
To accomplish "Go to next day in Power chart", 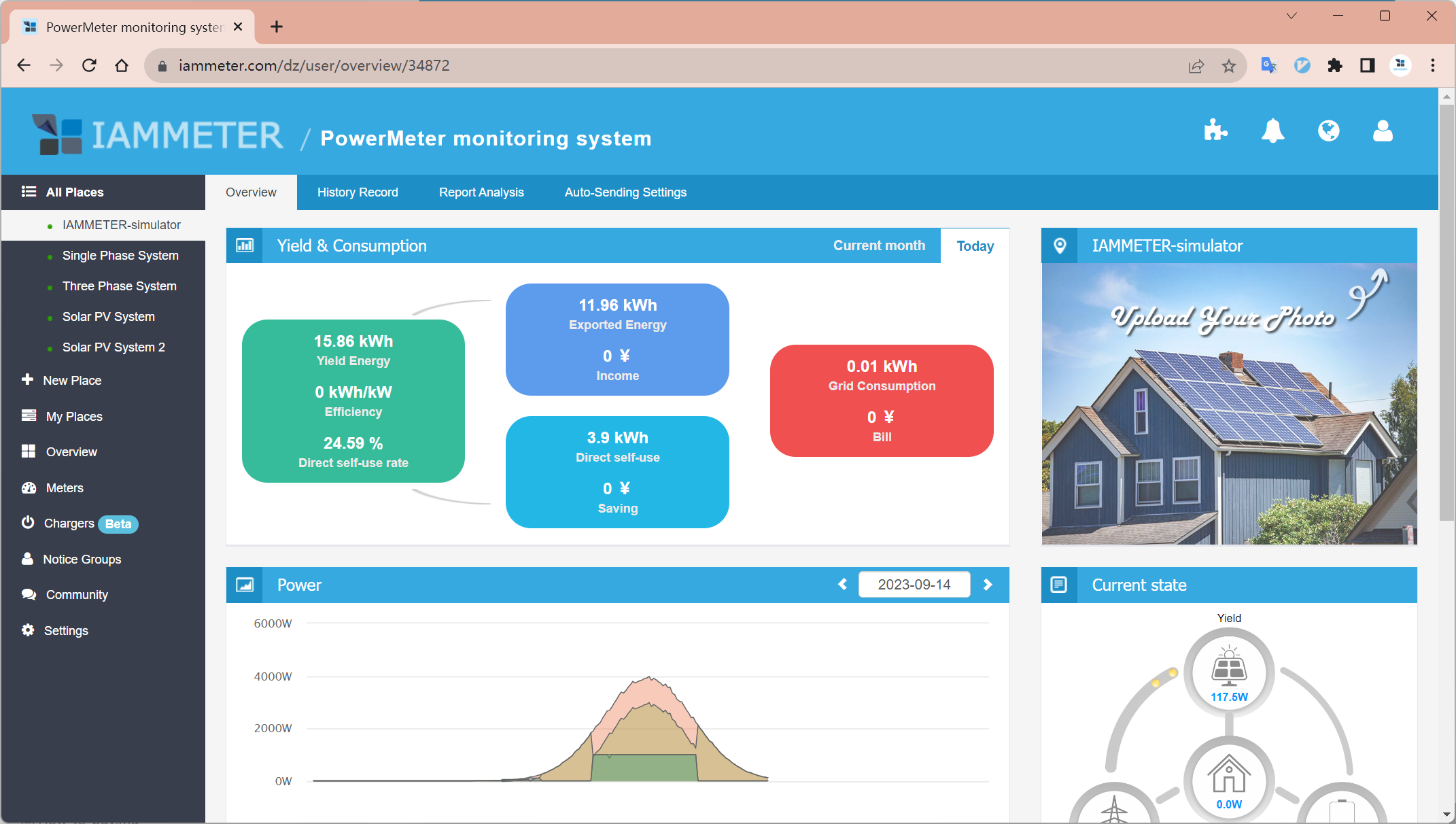I will tap(988, 585).
